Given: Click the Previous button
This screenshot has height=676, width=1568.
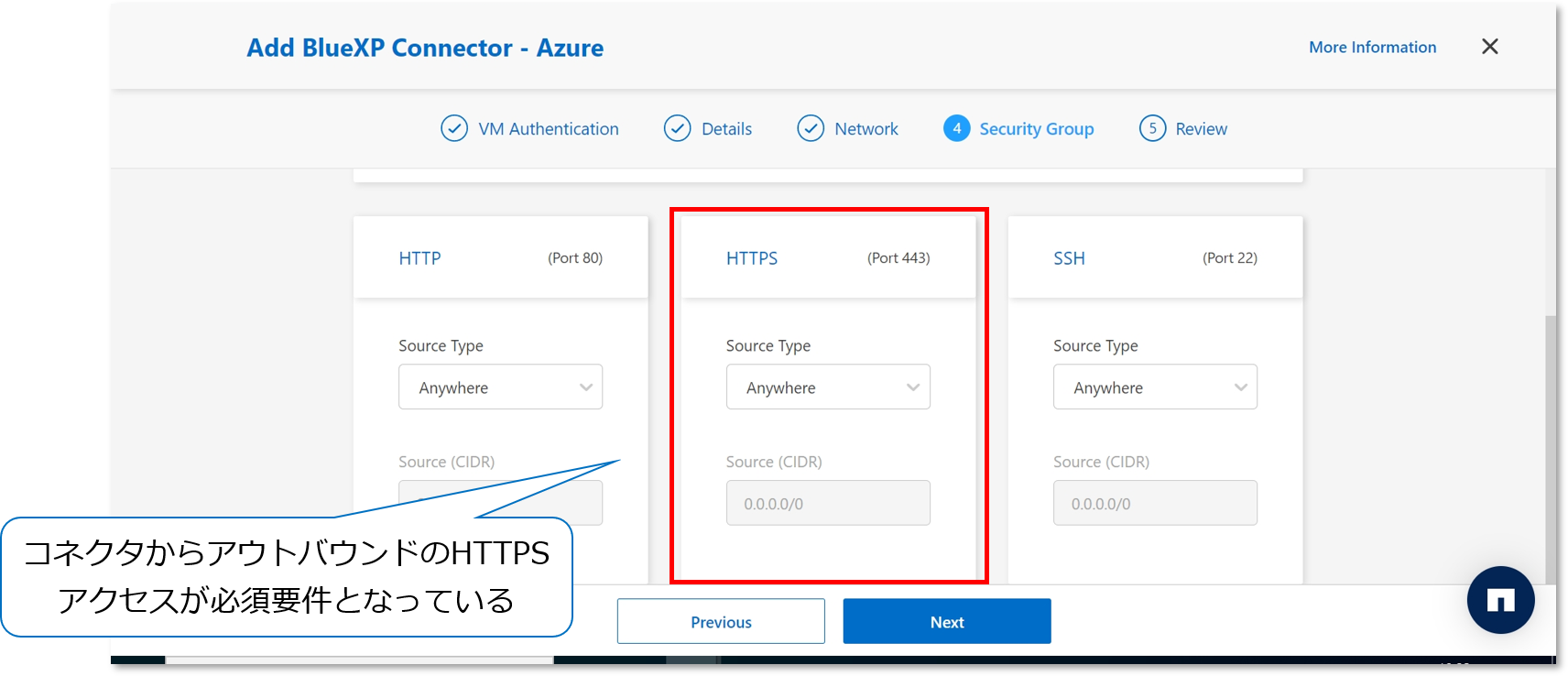Looking at the screenshot, I should (721, 622).
